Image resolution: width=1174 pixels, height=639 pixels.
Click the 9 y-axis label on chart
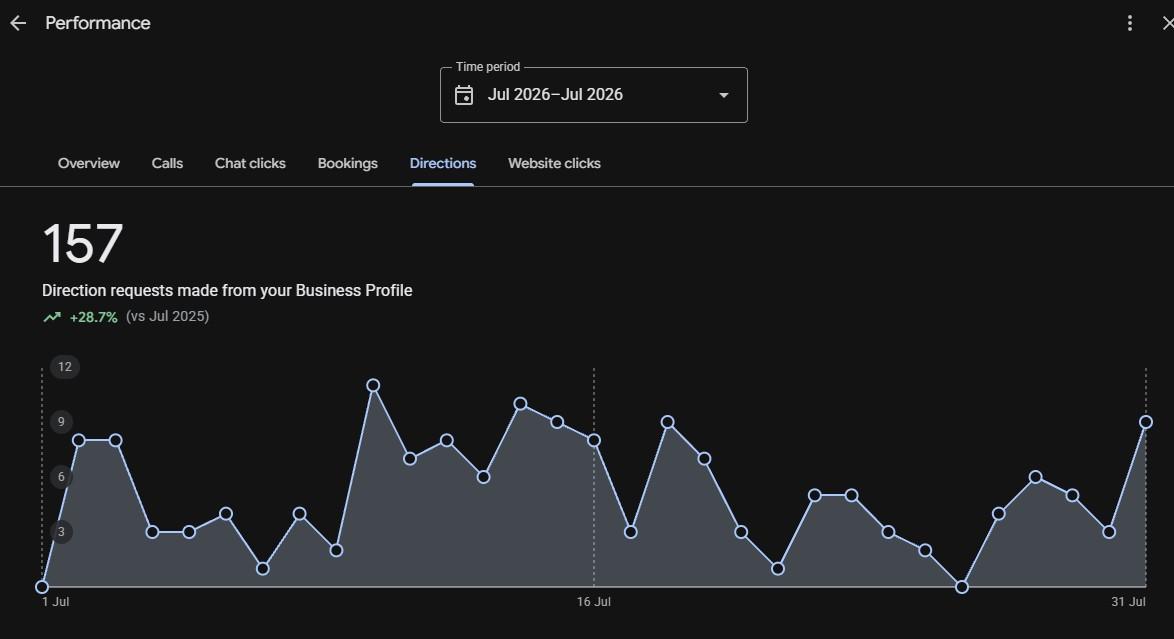pyautogui.click(x=61, y=422)
